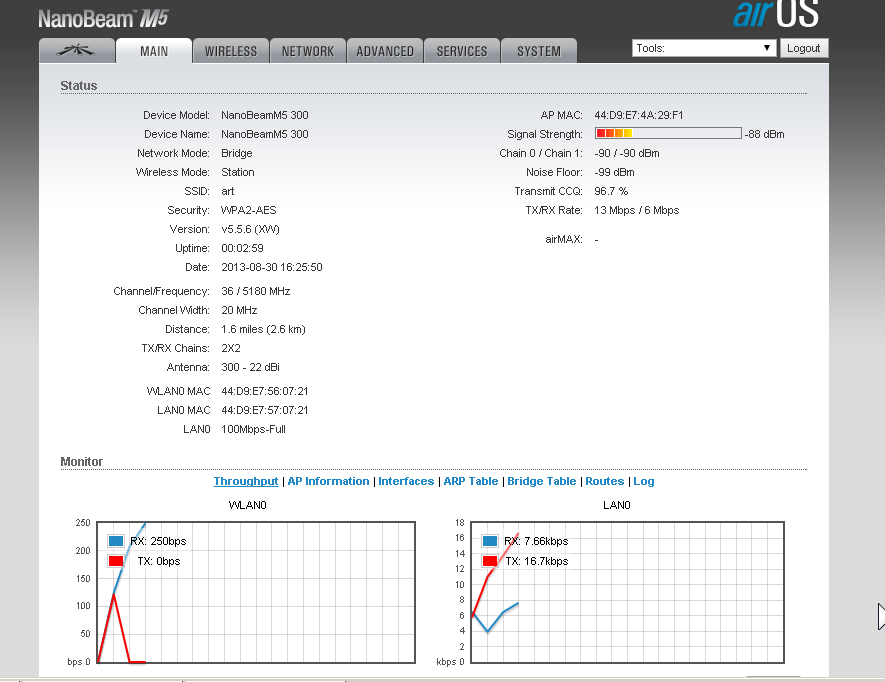Viewport: 885px width, 682px height.
Task: Go to the NETWORK tab
Action: pos(308,51)
